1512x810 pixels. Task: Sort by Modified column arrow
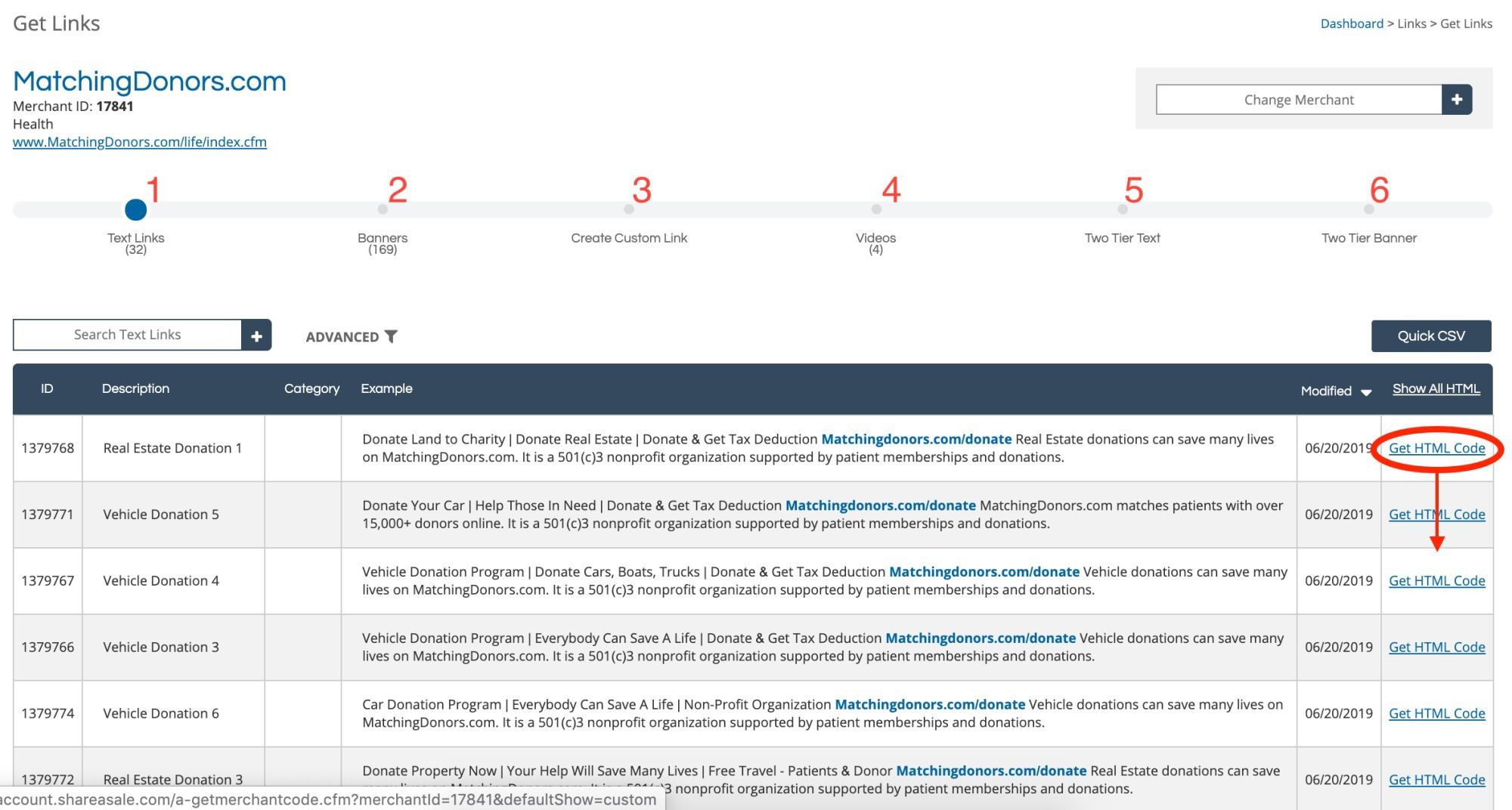pyautogui.click(x=1366, y=391)
